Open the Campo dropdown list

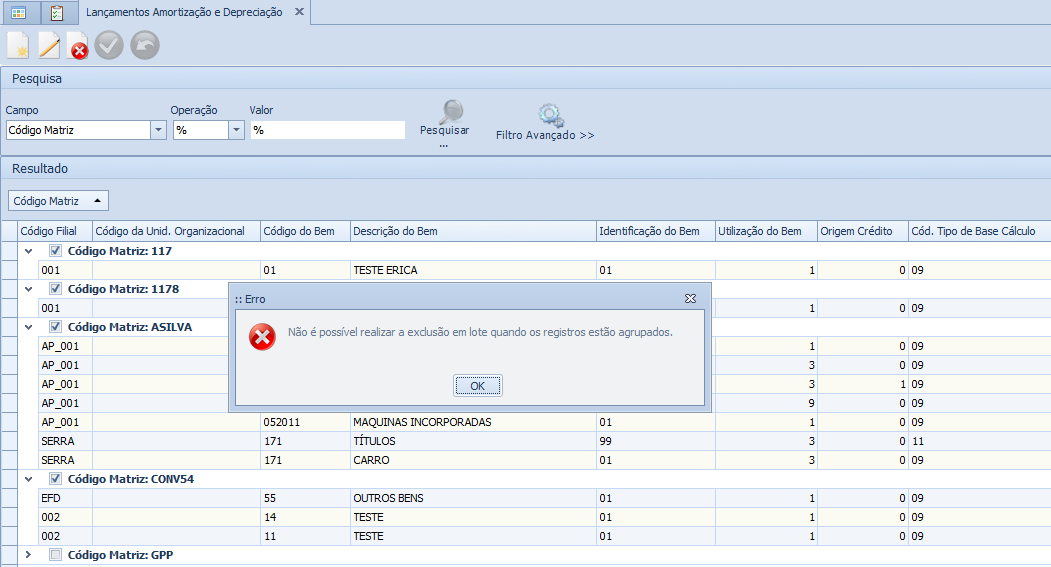tap(158, 130)
